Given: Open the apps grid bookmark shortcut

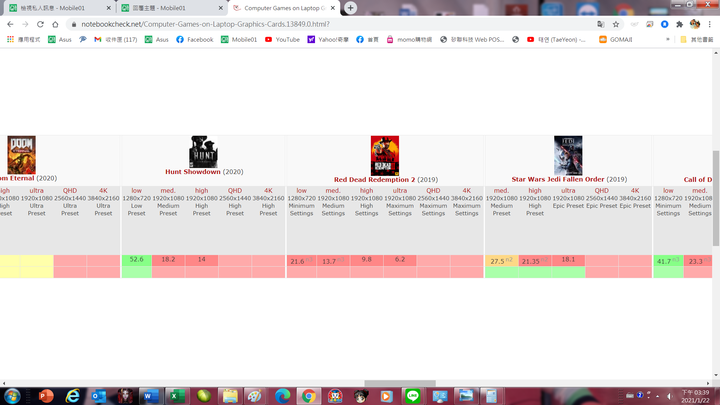Looking at the screenshot, I should pyautogui.click(x=23, y=39).
